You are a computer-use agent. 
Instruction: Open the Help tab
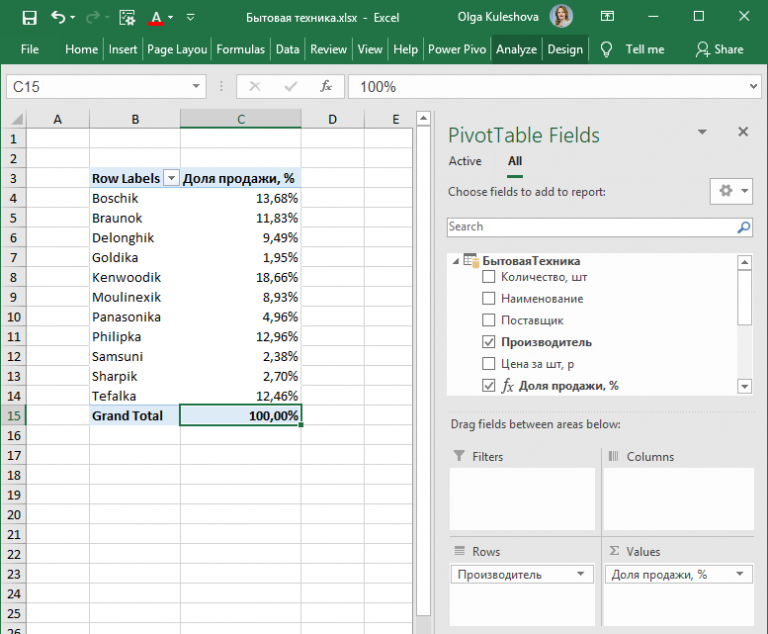click(x=406, y=49)
